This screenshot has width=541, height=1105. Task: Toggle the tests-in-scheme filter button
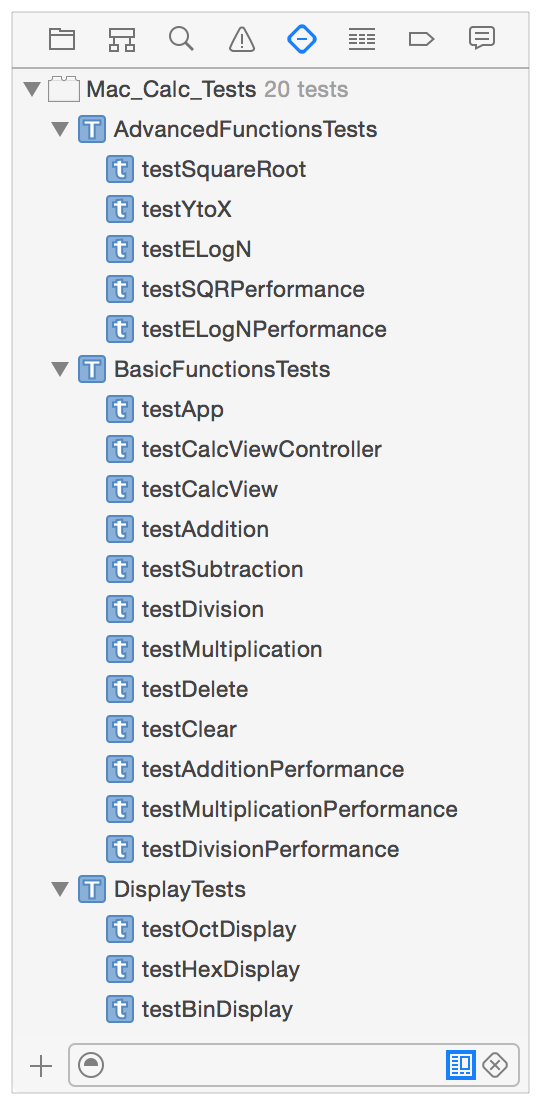point(461,1065)
